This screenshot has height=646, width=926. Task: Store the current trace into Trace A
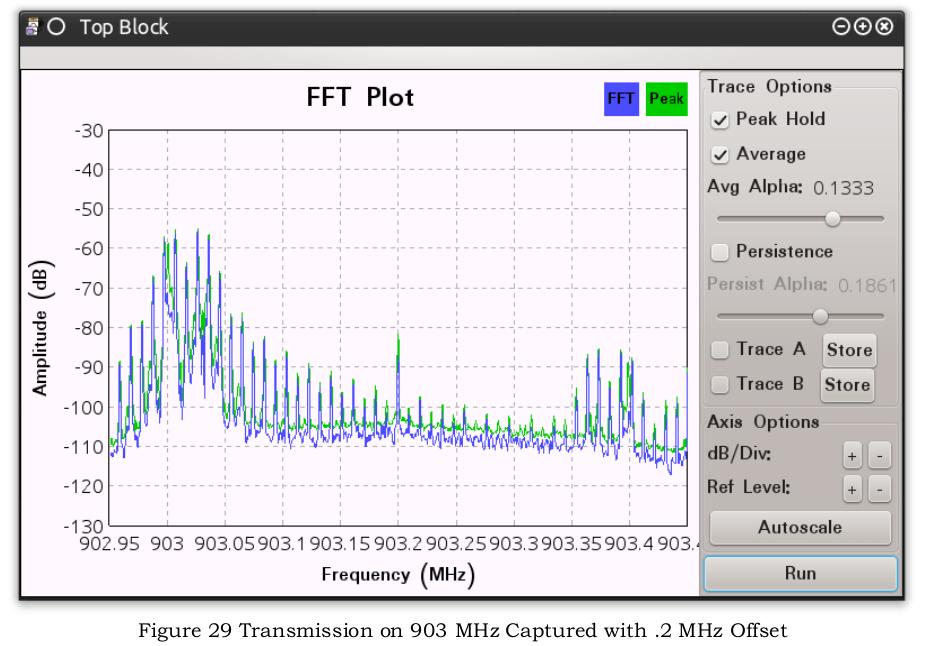(x=849, y=350)
